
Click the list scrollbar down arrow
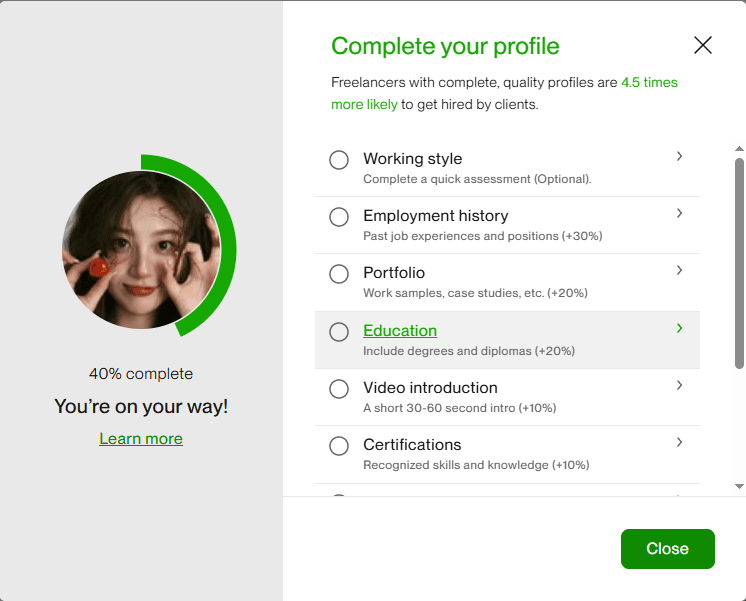[x=739, y=486]
